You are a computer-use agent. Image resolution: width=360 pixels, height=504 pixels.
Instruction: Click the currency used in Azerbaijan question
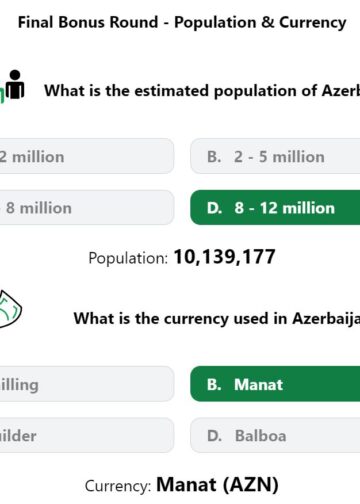point(217,318)
